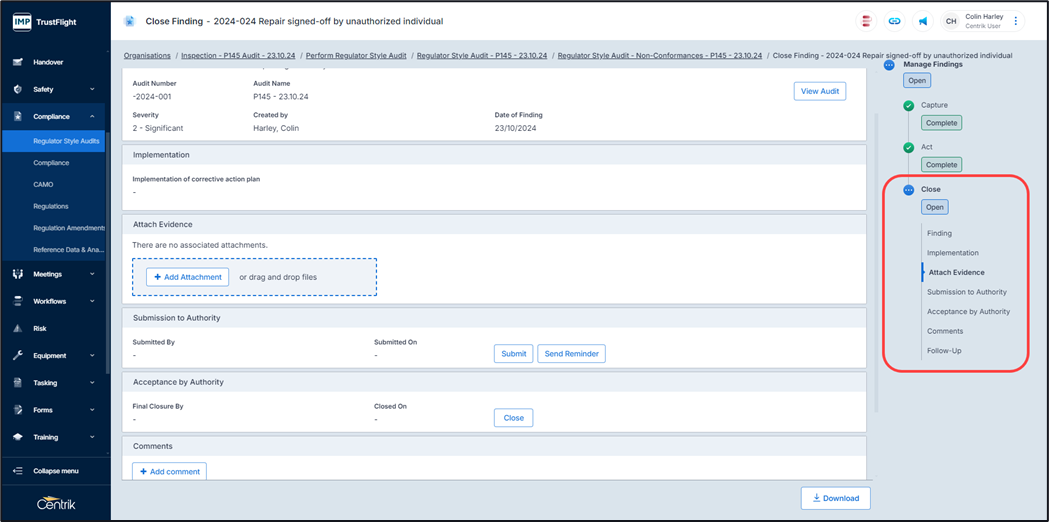This screenshot has height=522, width=1049.
Task: Select CAMO in the Compliance submenu
Action: point(43,184)
